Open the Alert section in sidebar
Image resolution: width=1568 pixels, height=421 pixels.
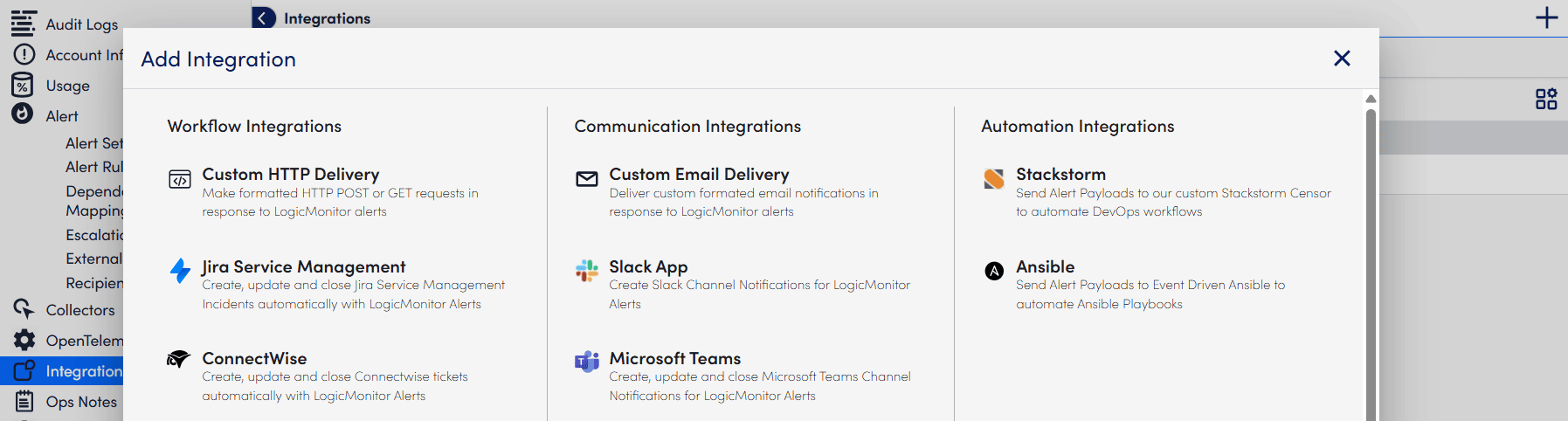pyautogui.click(x=62, y=116)
